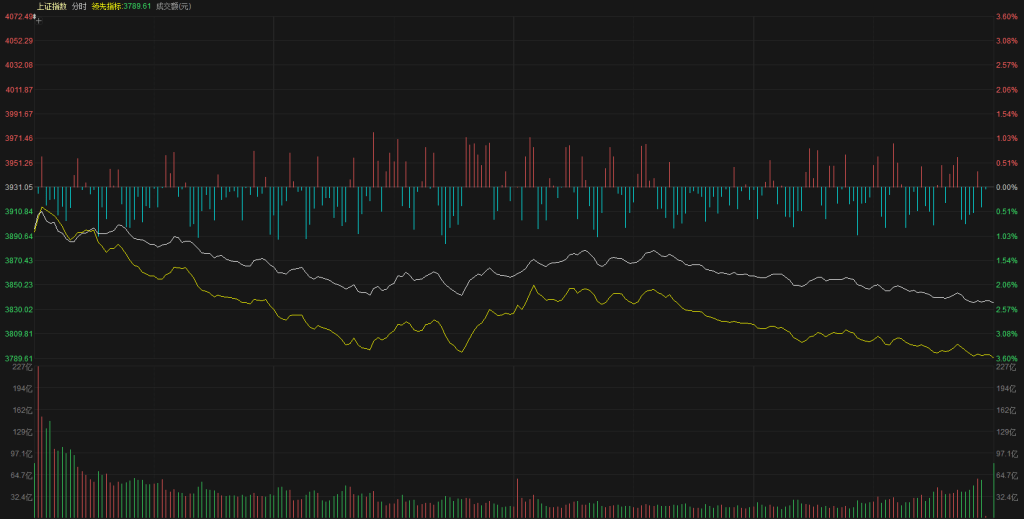The image size is (1024, 519).
Task: Click the 227亿 label on left volume axis
Action: [21, 367]
